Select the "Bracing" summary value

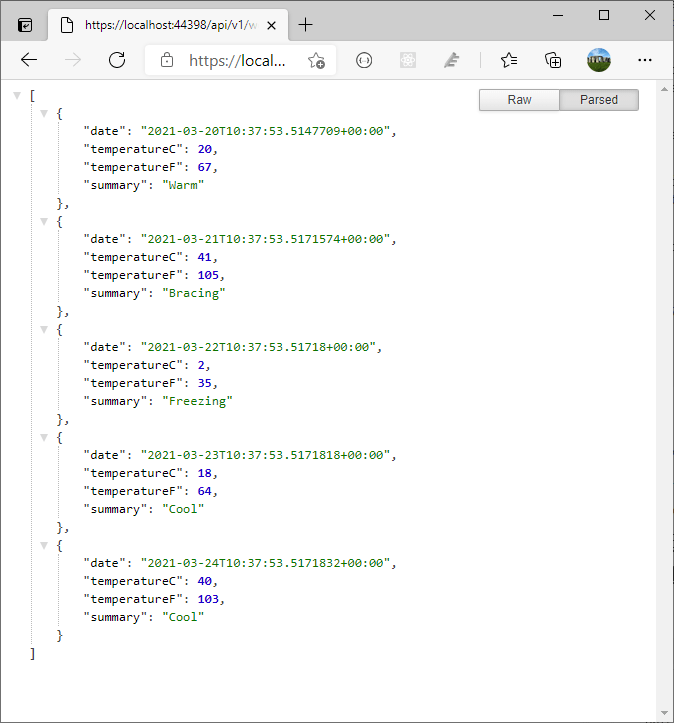click(194, 293)
